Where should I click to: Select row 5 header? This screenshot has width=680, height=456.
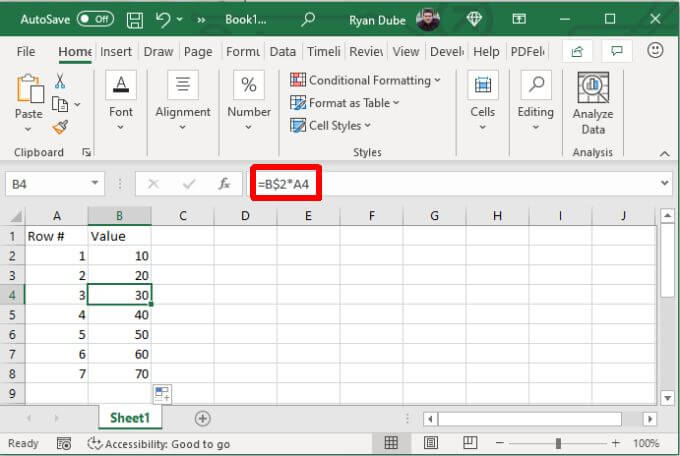pyautogui.click(x=12, y=315)
